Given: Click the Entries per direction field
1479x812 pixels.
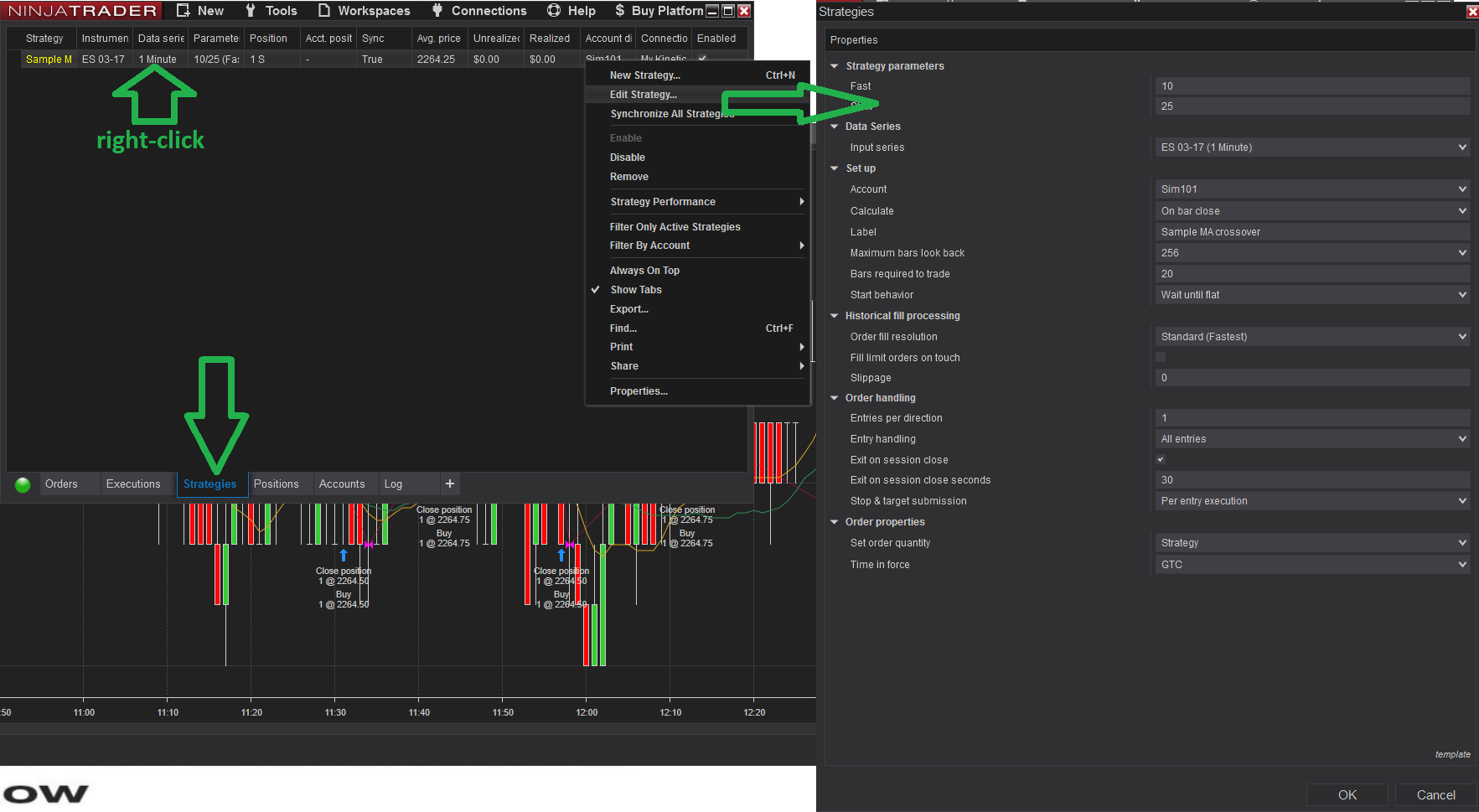Looking at the screenshot, I should (x=1312, y=418).
